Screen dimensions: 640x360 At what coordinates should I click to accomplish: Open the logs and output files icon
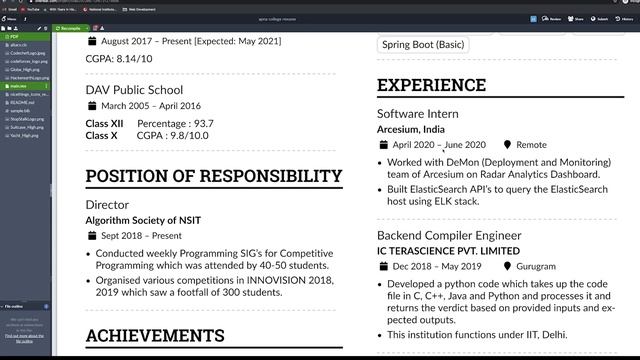tap(96, 28)
